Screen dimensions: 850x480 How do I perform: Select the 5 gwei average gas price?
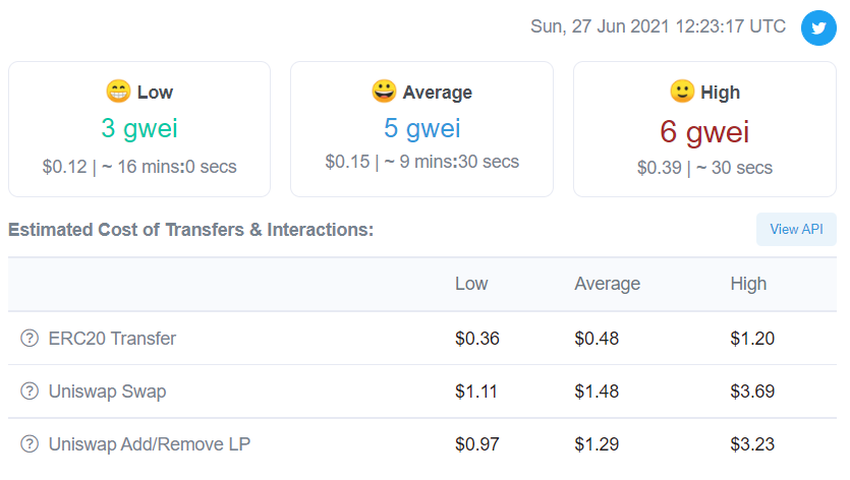click(421, 128)
